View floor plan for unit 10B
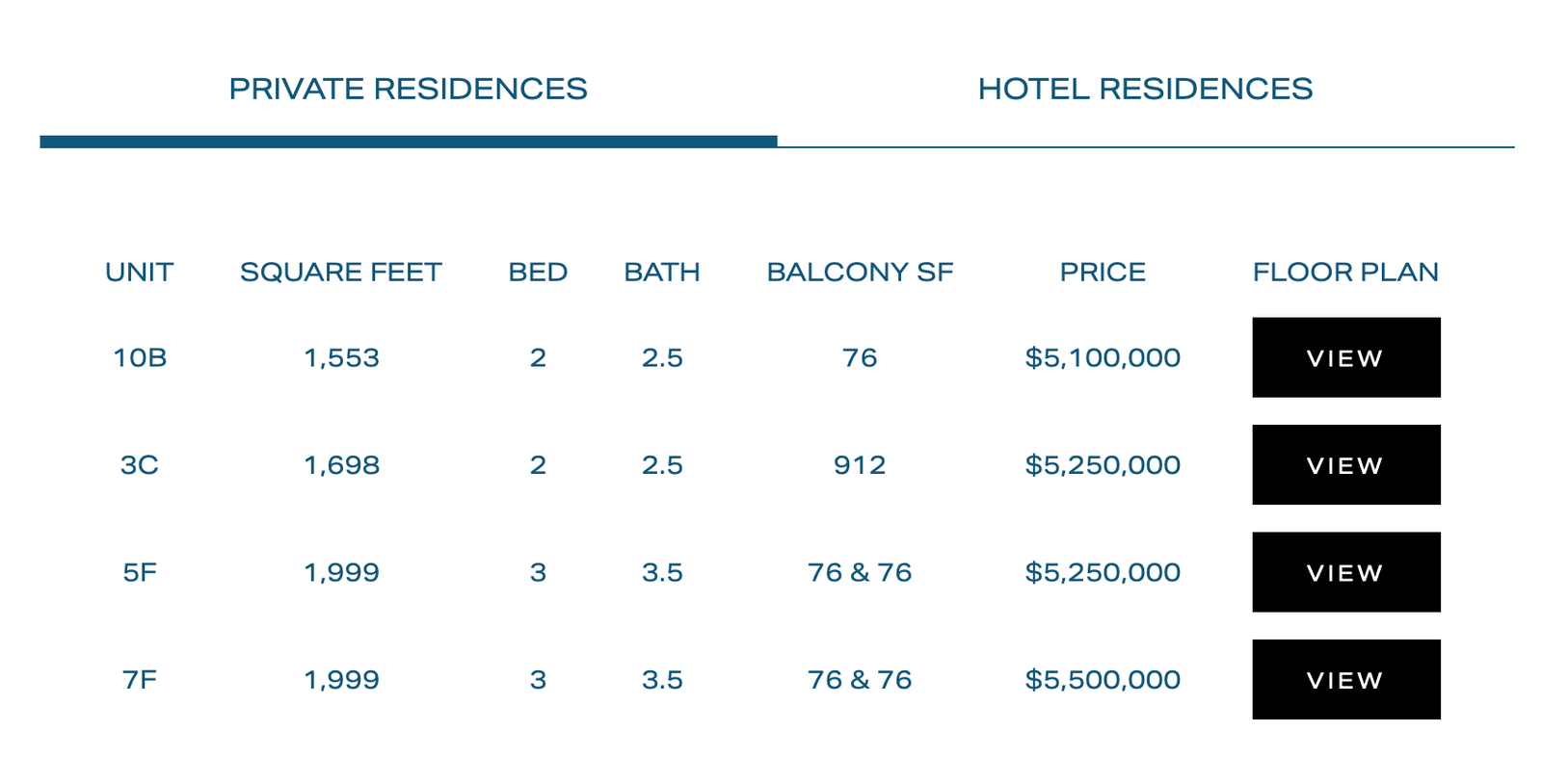The image size is (1542, 784). [1346, 357]
